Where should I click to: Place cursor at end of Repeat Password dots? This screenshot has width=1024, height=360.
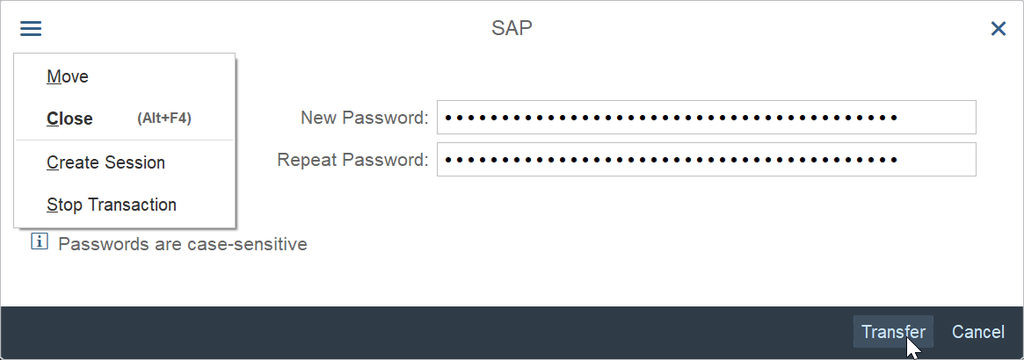click(x=900, y=159)
